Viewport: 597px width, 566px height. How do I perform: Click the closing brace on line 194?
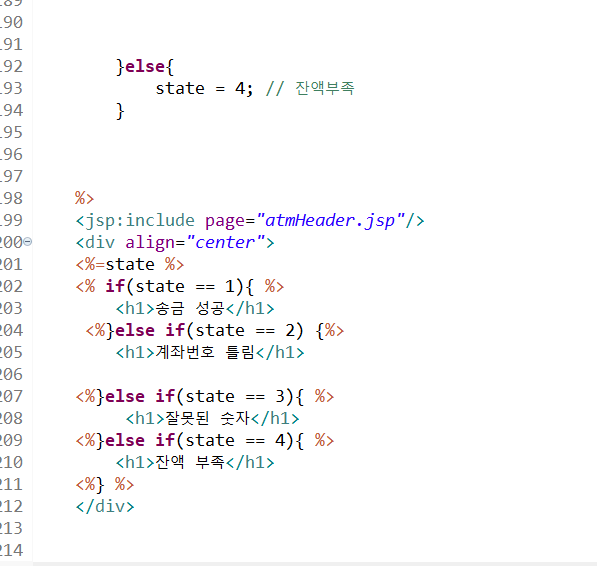[120, 111]
